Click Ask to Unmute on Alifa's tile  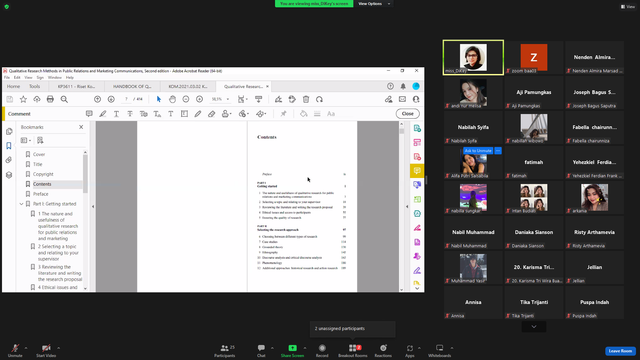(x=478, y=151)
